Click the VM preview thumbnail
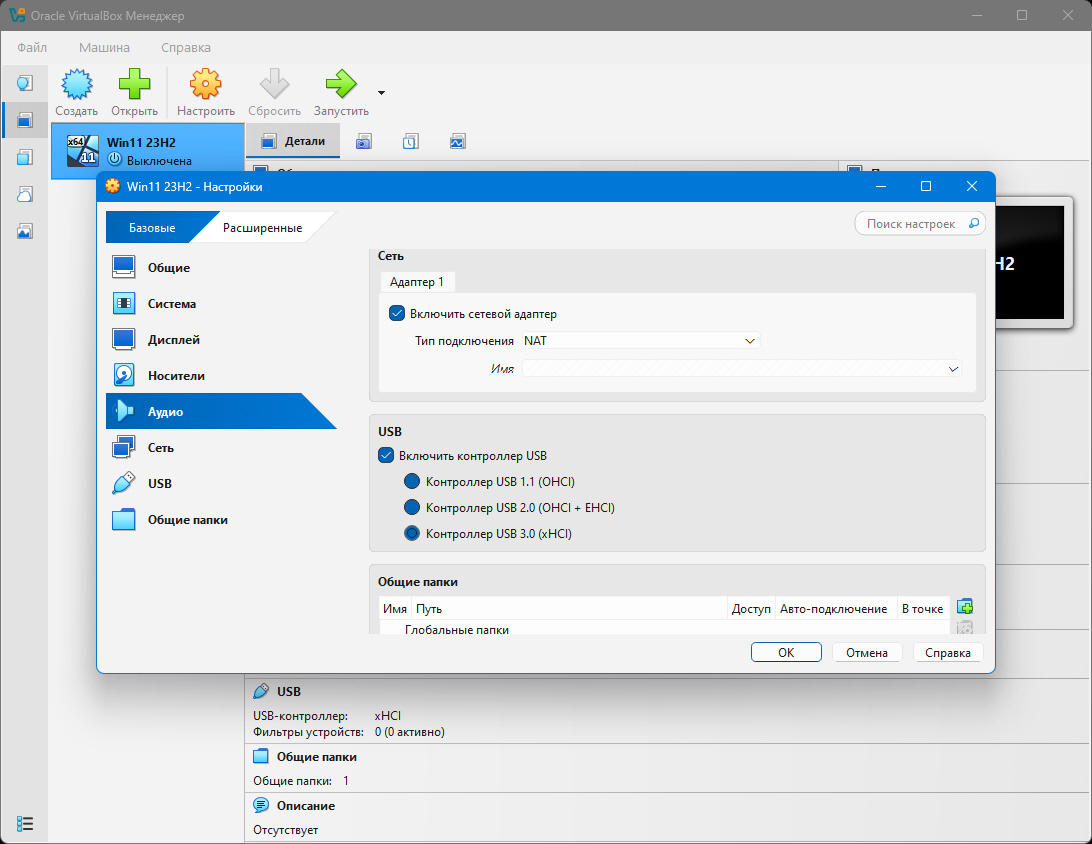This screenshot has height=844, width=1092. point(1034,263)
